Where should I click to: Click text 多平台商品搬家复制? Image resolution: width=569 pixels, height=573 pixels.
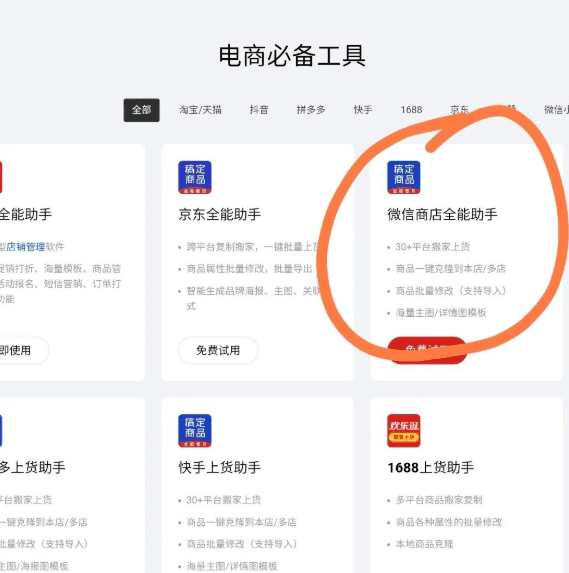pyautogui.click(x=439, y=500)
